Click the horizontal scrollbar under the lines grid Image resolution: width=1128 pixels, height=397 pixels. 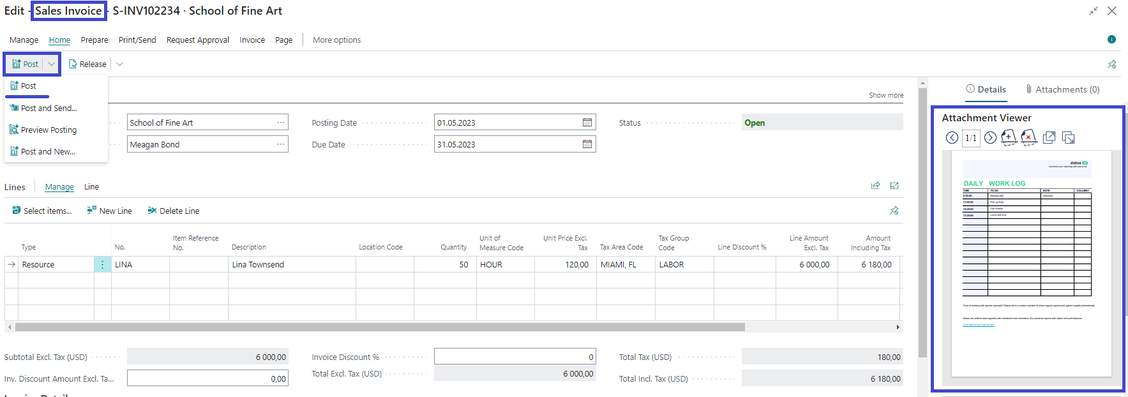tap(453, 327)
